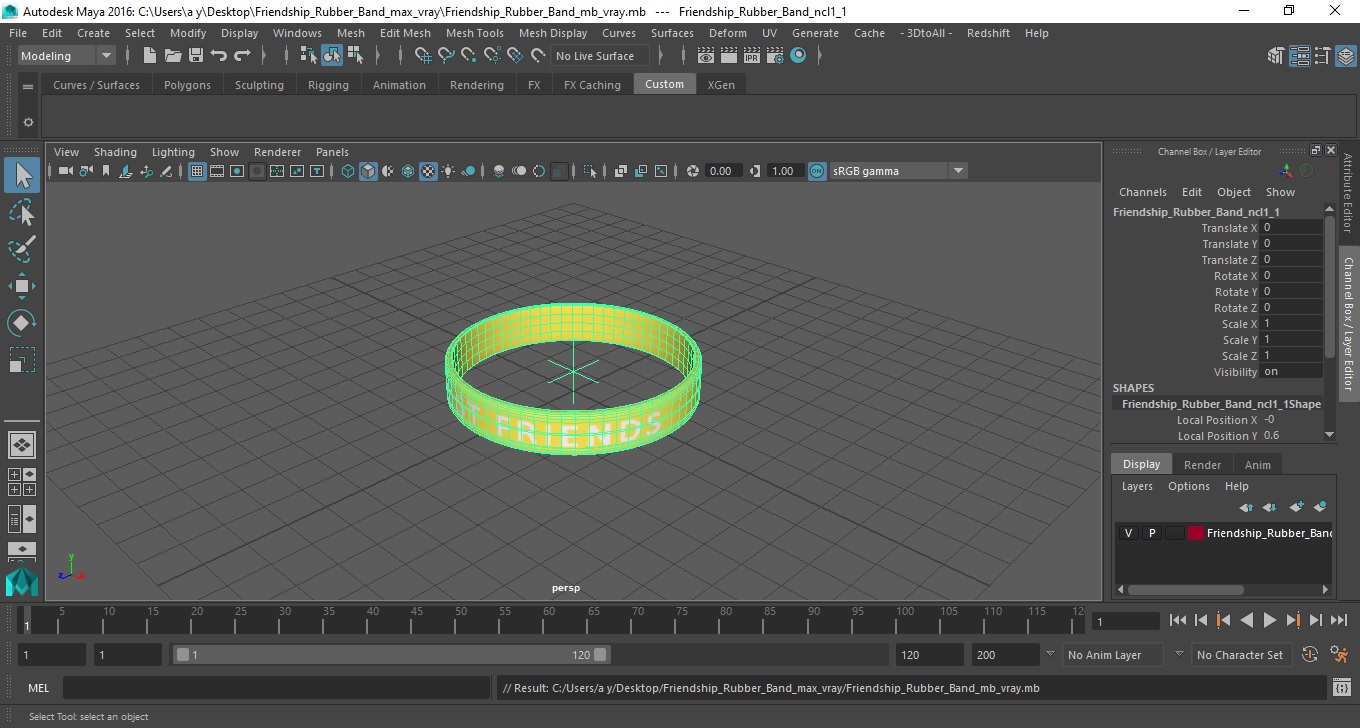
Task: Enable wireframe shading cube icon
Action: [348, 171]
